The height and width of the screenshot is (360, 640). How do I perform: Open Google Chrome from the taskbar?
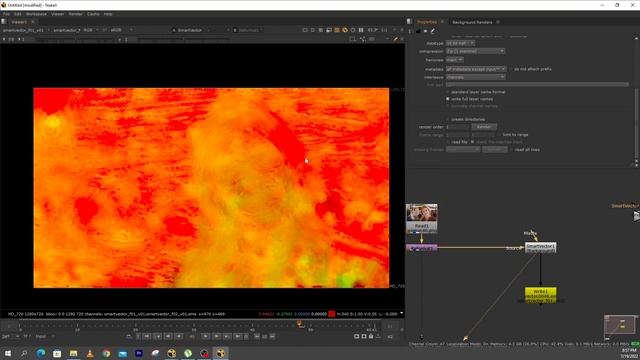coord(106,353)
